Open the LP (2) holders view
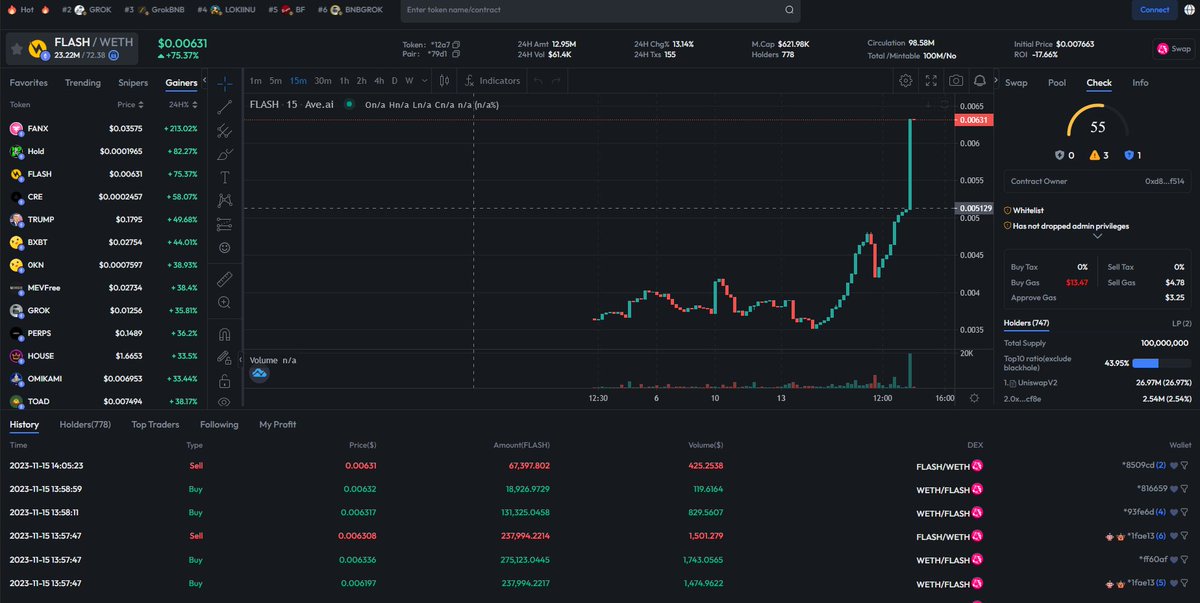The image size is (1200, 603). click(1180, 323)
